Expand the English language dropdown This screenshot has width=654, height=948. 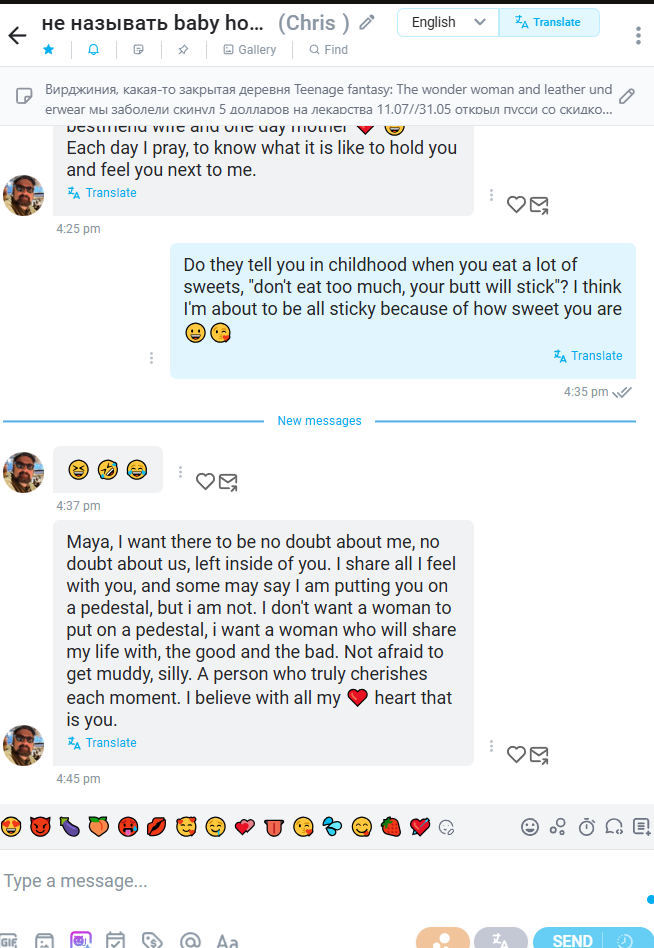tap(448, 22)
